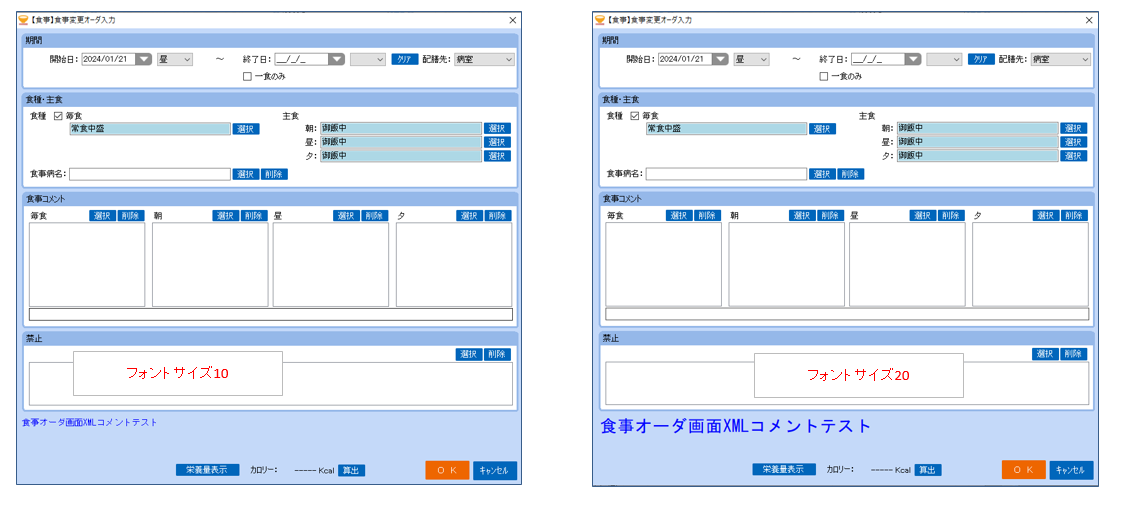Click 選択 for 昼 comment in right window
This screenshot has height=508, width=1145.
tap(923, 215)
